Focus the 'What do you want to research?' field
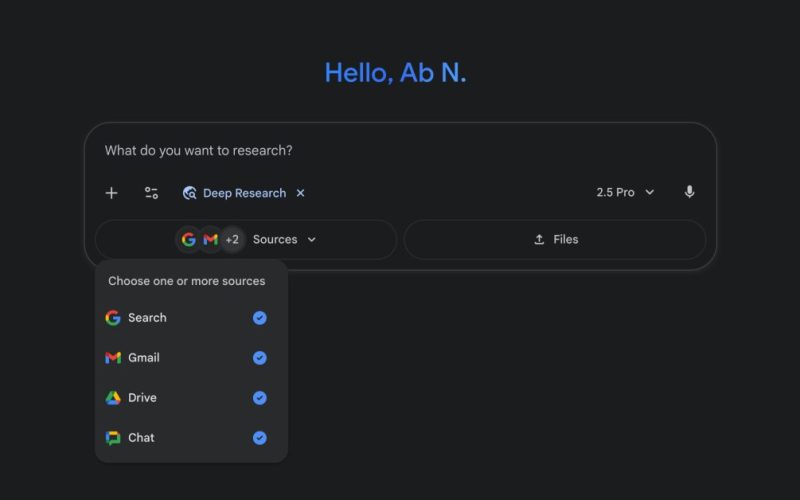The height and width of the screenshot is (500, 800). tap(400, 151)
